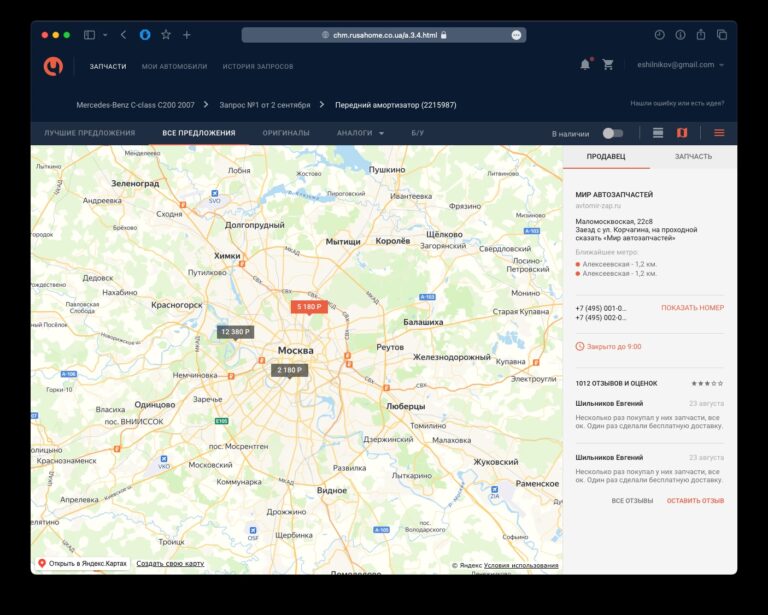Click the blue shield extension icon
768x615 pixels.
[145, 35]
